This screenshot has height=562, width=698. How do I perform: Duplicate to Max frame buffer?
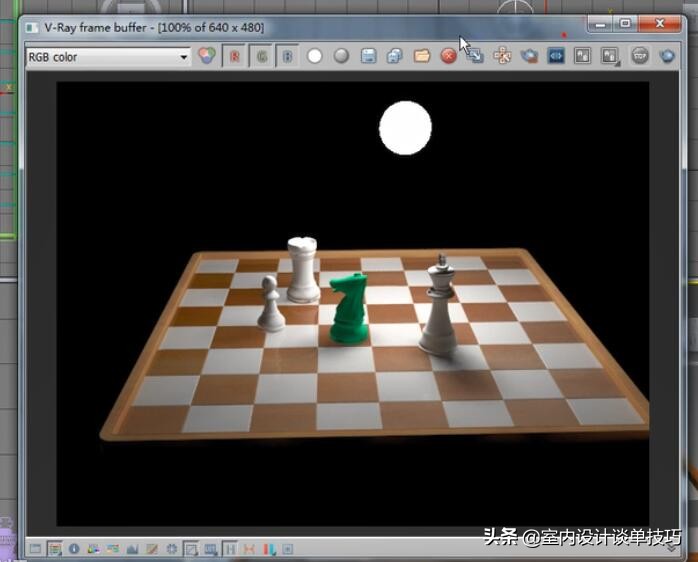pos(475,56)
